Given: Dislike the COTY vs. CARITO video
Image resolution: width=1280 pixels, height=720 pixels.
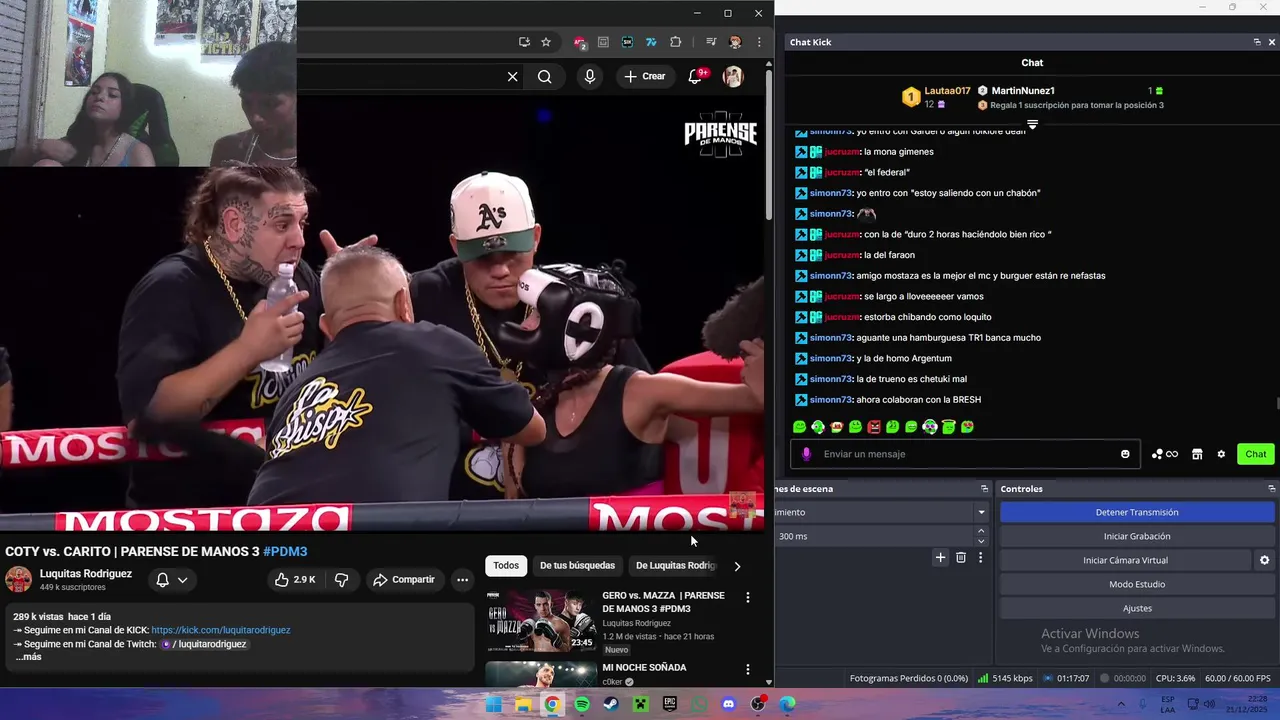Looking at the screenshot, I should coord(341,580).
